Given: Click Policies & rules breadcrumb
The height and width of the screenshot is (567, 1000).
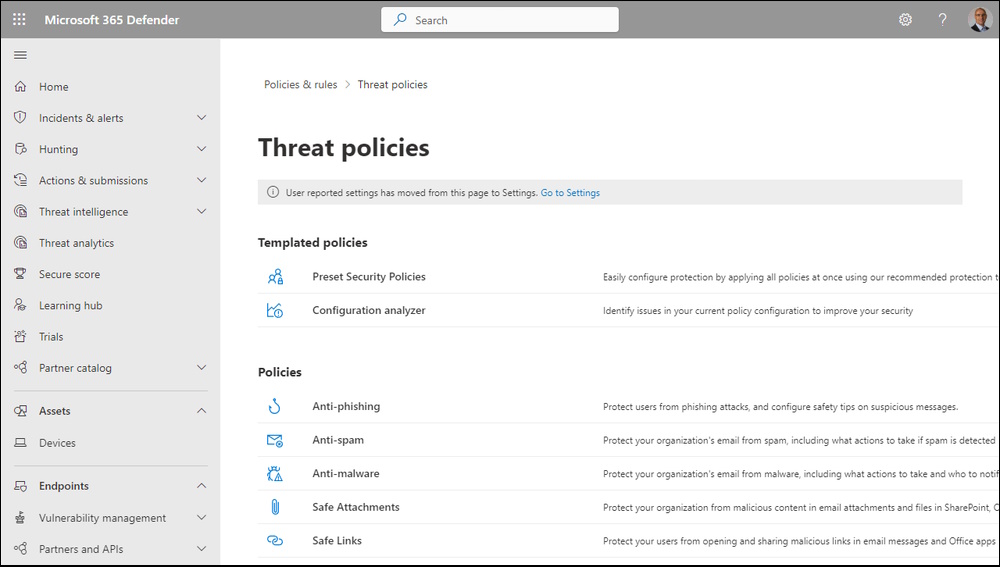Looking at the screenshot, I should (300, 84).
